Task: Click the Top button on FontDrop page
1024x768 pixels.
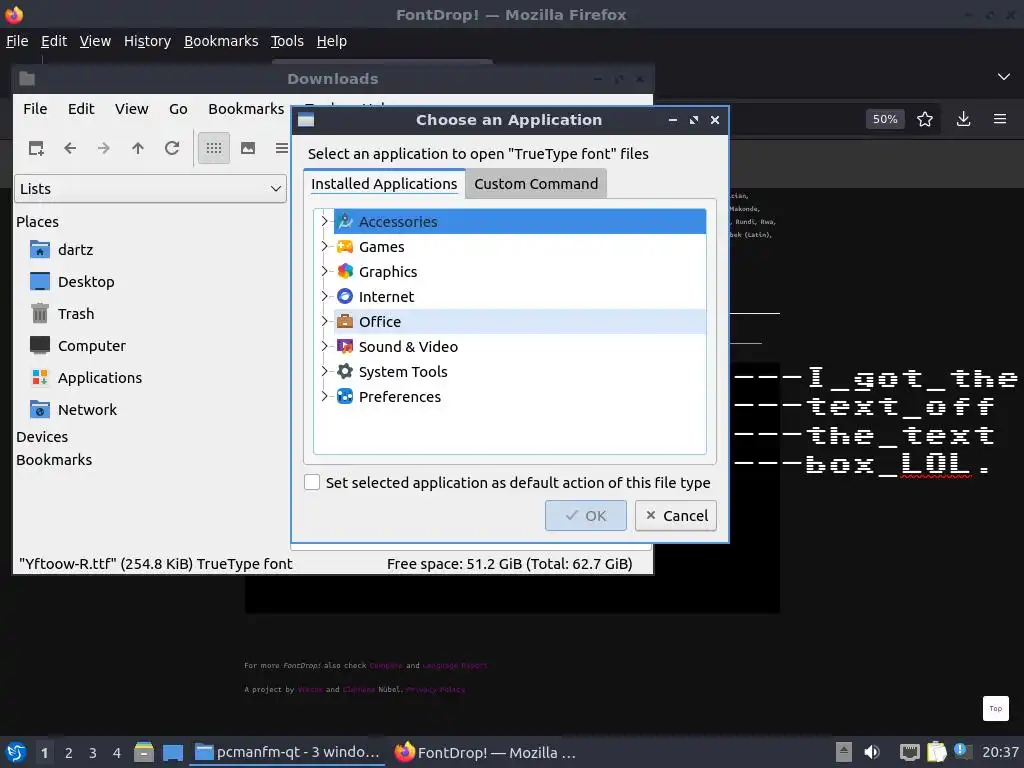Action: [995, 708]
